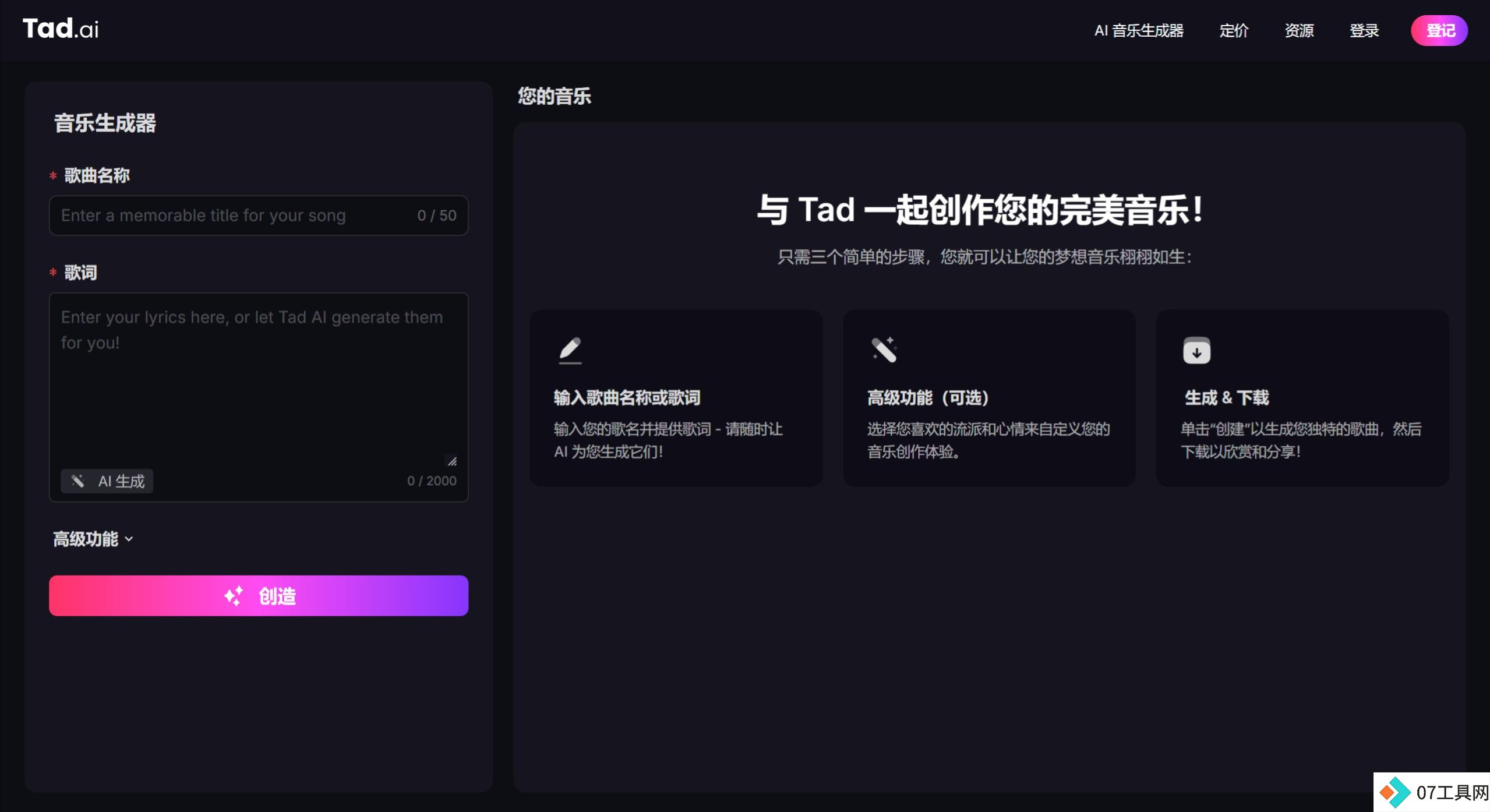This screenshot has height=812, width=1490.
Task: Focus the song title input field
Action: (x=259, y=216)
